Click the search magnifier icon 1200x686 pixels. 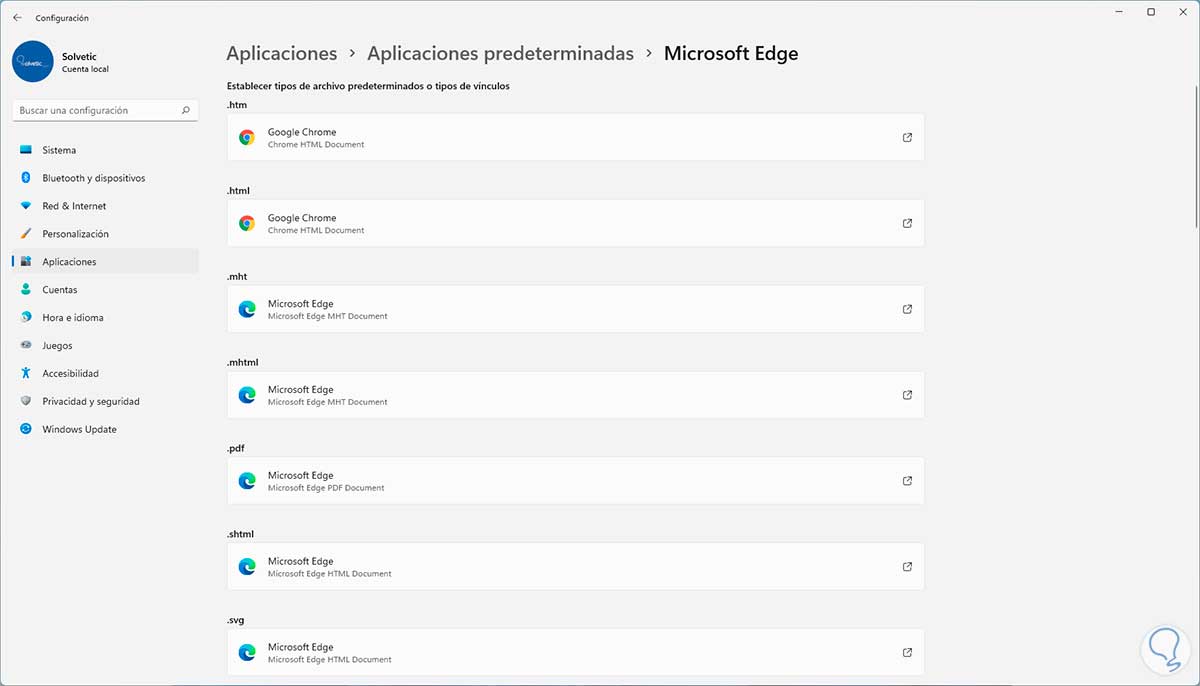(x=186, y=111)
